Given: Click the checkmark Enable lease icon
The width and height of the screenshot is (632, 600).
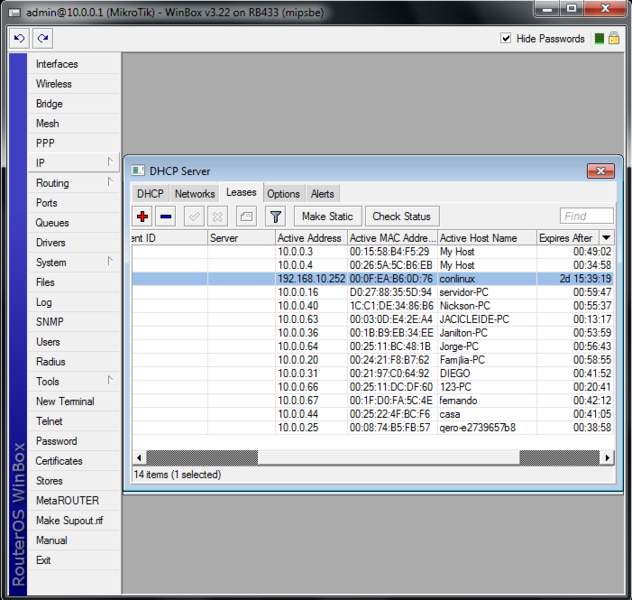Looking at the screenshot, I should pyautogui.click(x=194, y=216).
